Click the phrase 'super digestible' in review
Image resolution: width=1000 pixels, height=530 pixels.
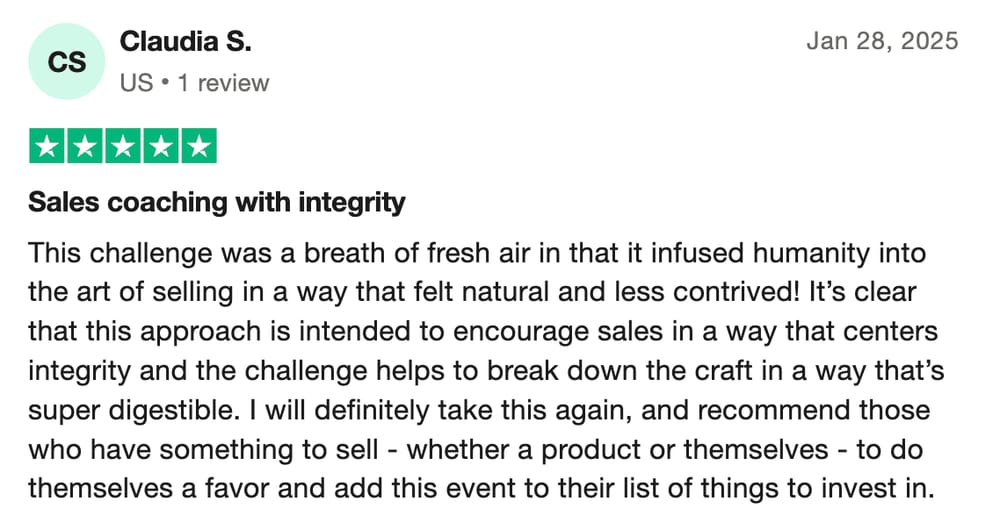coord(133,410)
